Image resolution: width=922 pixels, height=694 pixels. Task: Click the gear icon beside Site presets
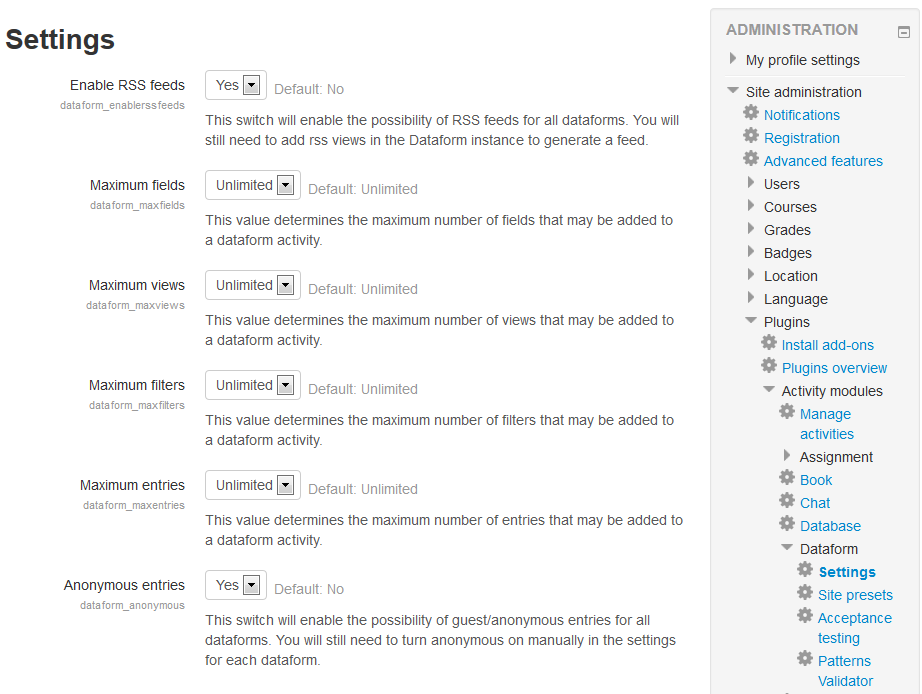pos(806,593)
